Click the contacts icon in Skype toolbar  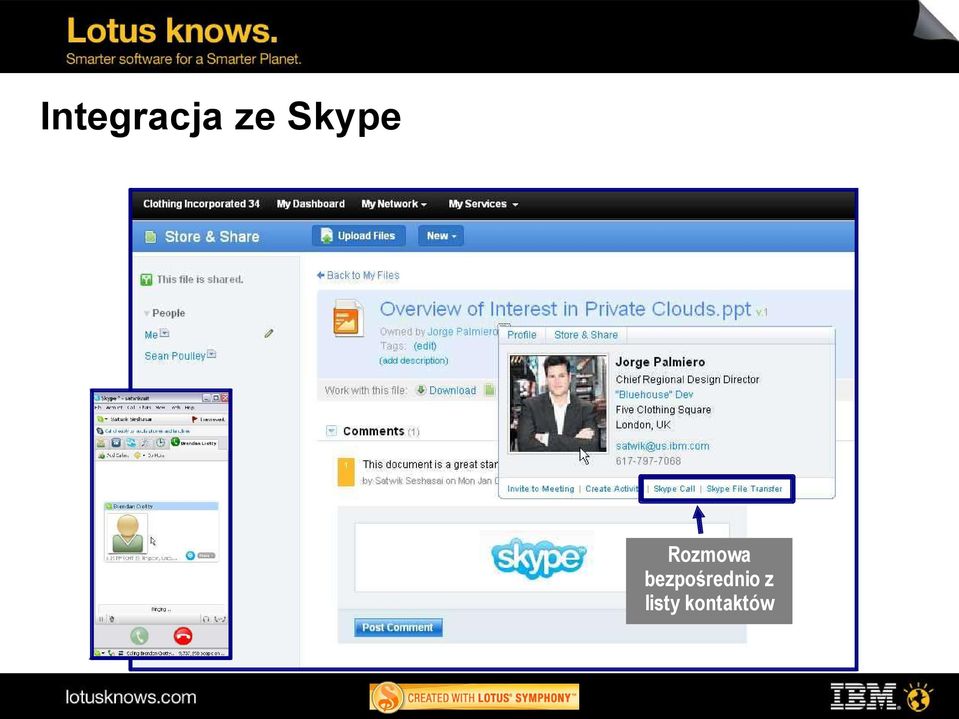point(101,443)
